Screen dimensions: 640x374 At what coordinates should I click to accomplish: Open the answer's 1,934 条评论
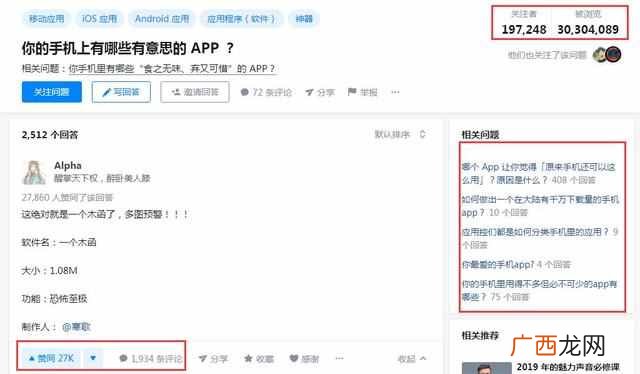[151, 359]
